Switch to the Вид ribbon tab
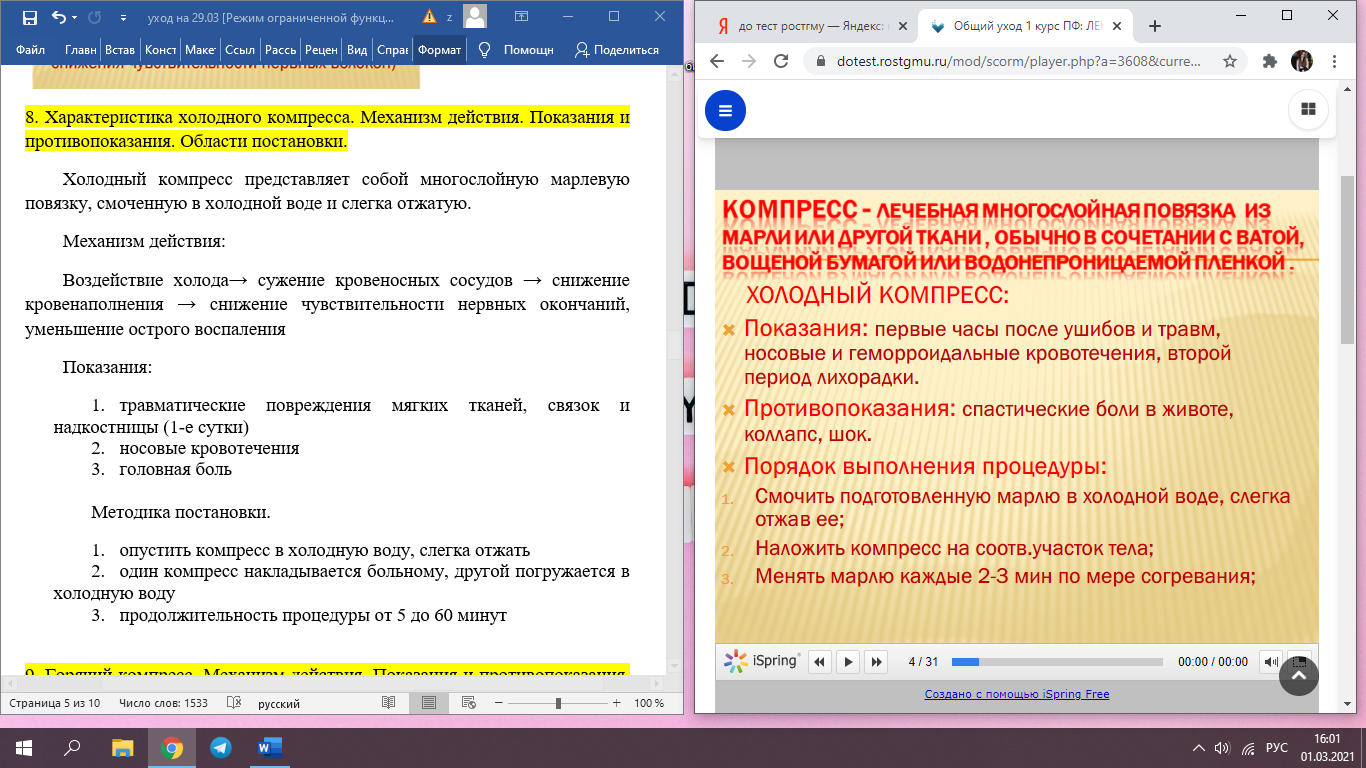Image resolution: width=1366 pixels, height=768 pixels. (x=356, y=49)
